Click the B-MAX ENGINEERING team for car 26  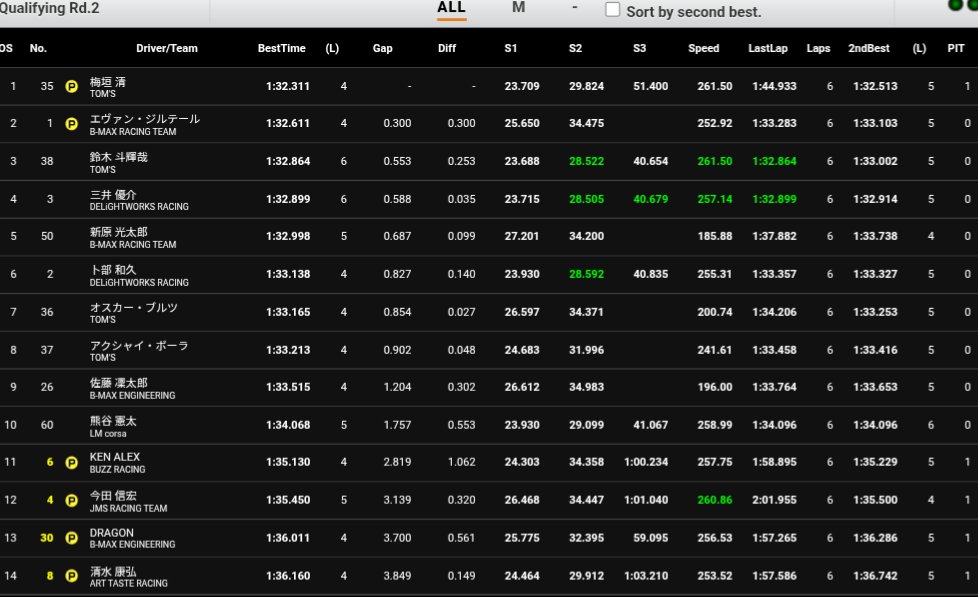click(x=132, y=396)
